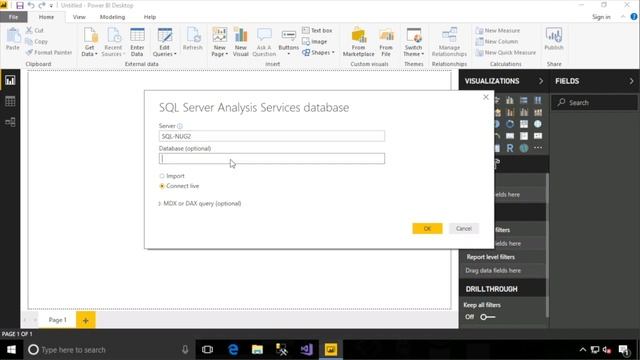
Task: Select the R script visual icon
Action: coord(510,148)
